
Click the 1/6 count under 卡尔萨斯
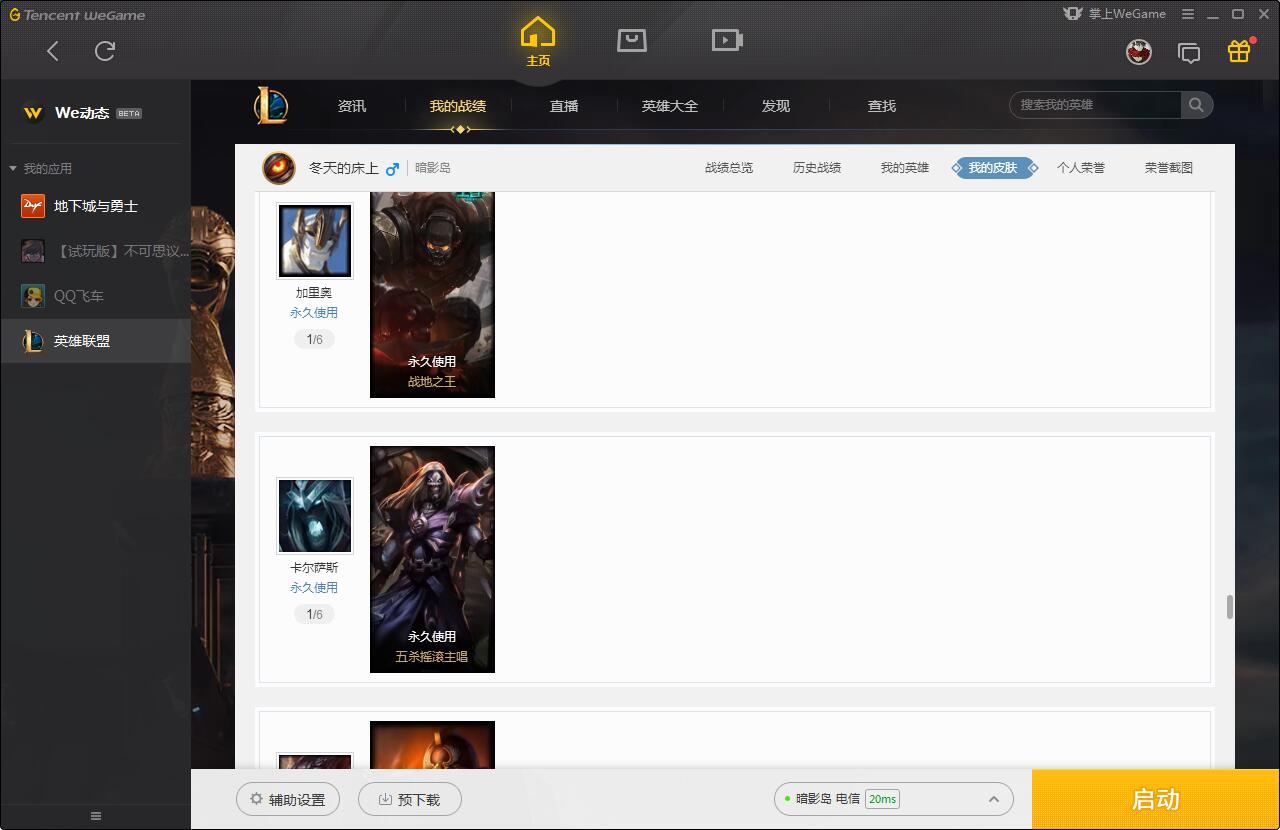(x=315, y=615)
